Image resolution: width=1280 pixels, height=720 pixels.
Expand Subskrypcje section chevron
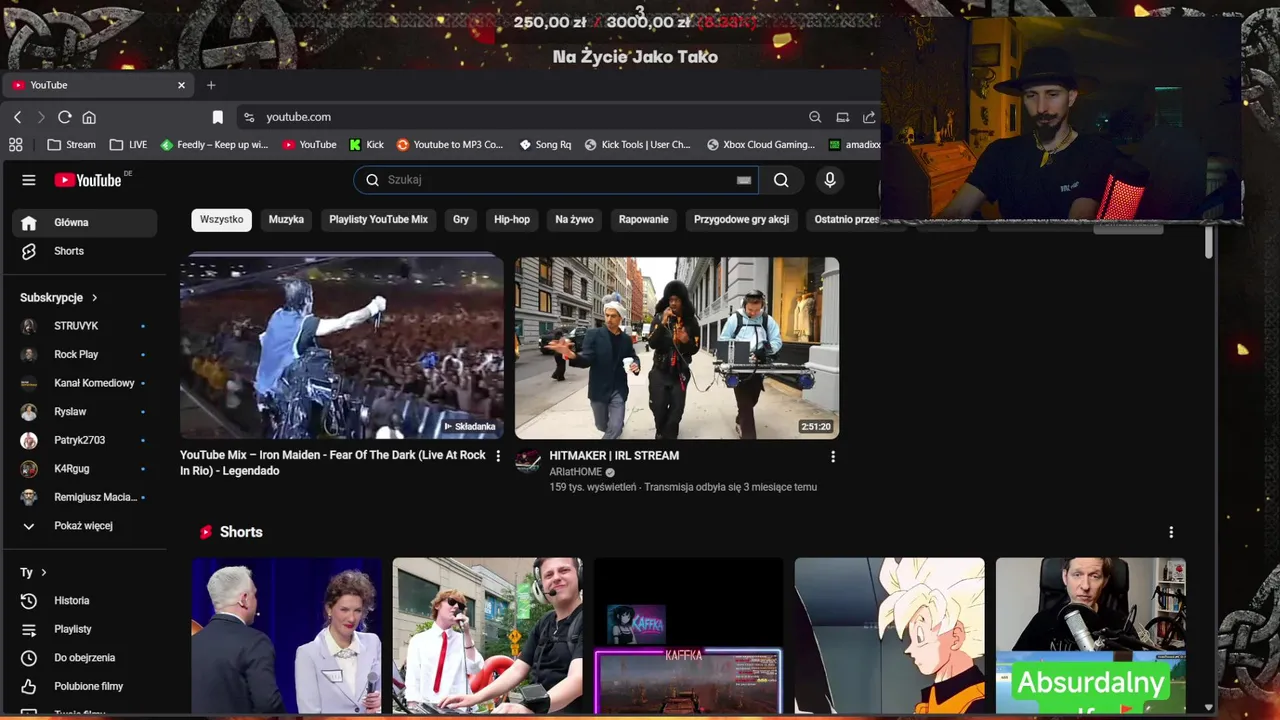click(95, 298)
